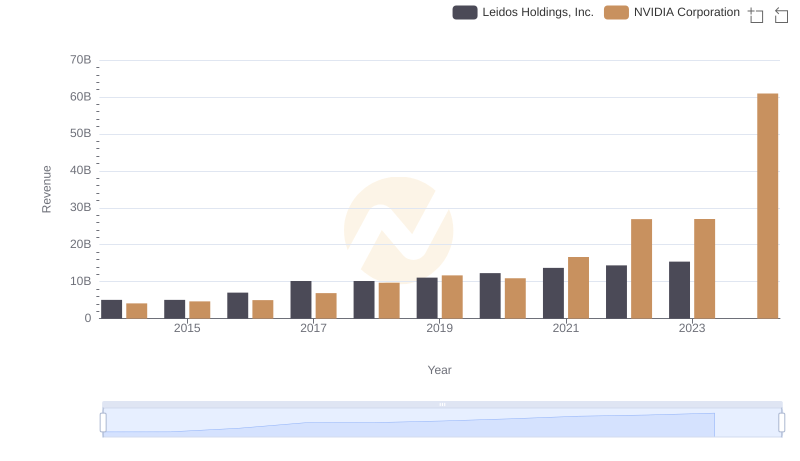This screenshot has height=461, width=800.
Task: Click the 2021 x-axis label
Action: click(x=566, y=328)
